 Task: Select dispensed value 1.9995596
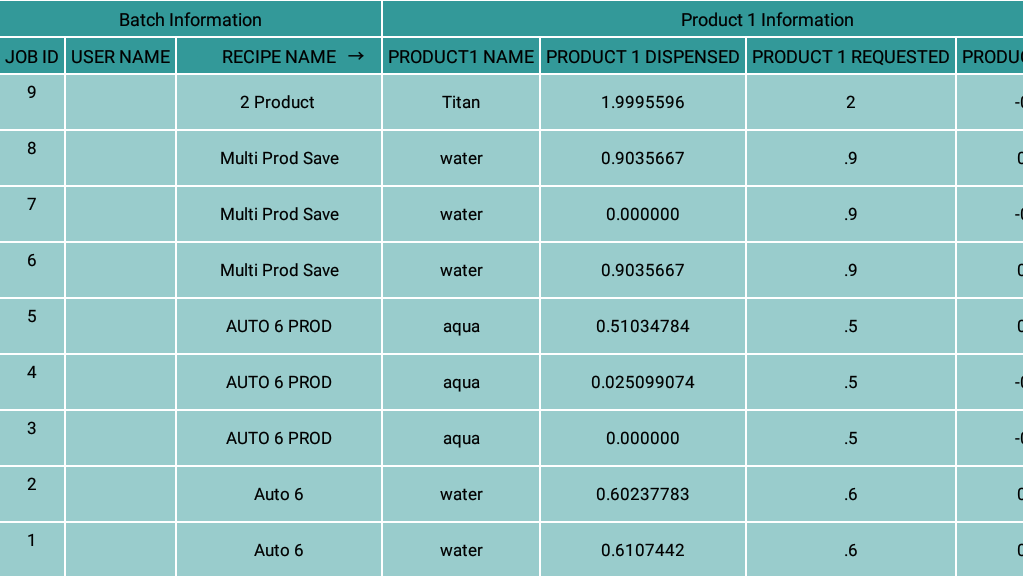point(643,102)
